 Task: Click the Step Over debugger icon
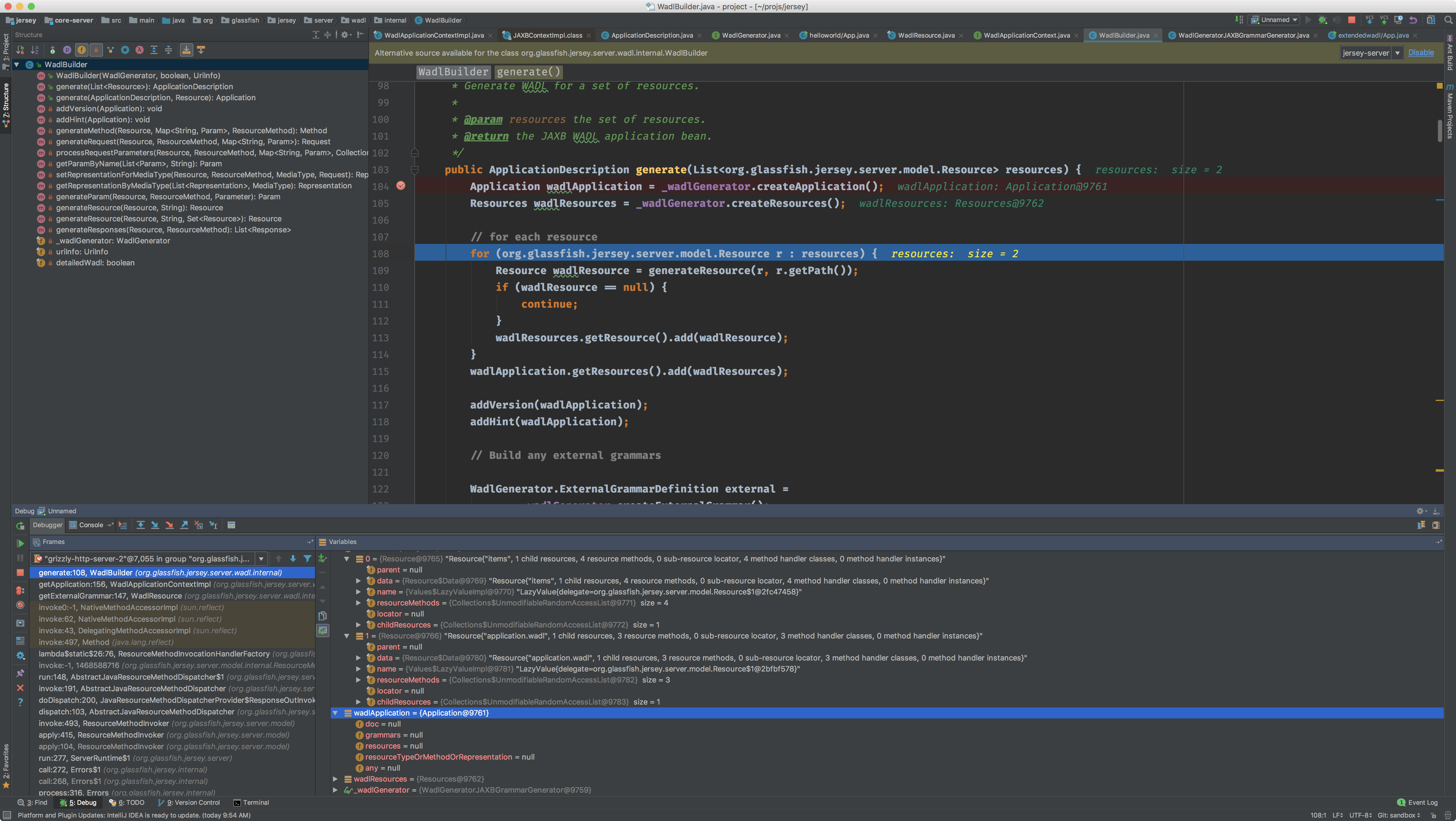tap(140, 525)
